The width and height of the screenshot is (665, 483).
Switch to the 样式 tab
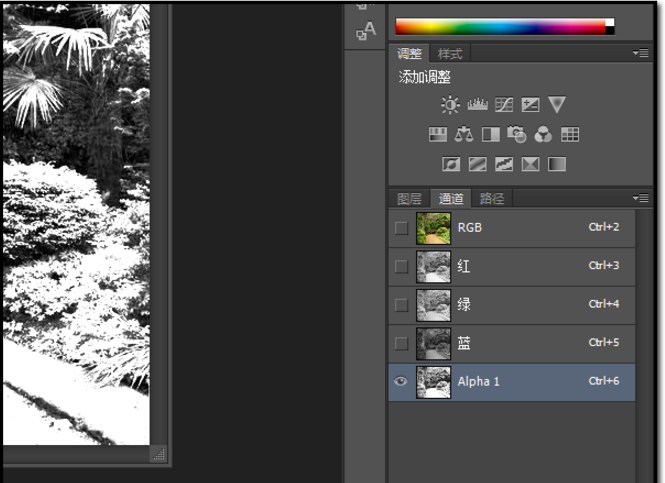(x=450, y=54)
